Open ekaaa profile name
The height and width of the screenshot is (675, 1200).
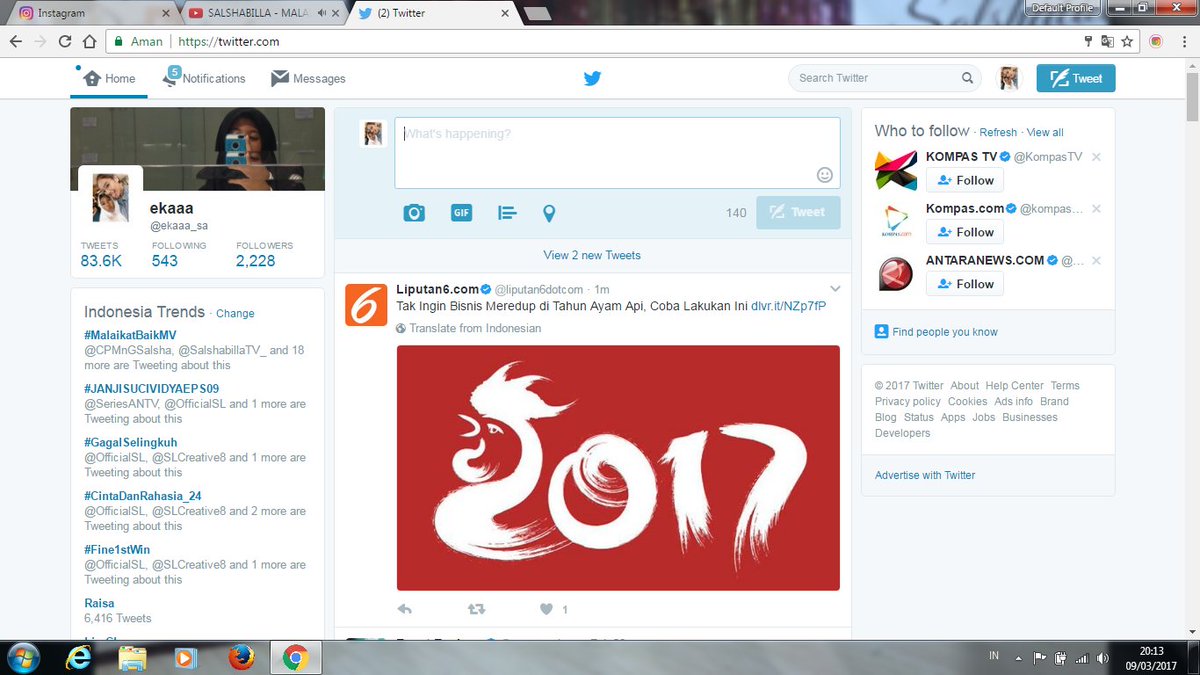pos(171,209)
